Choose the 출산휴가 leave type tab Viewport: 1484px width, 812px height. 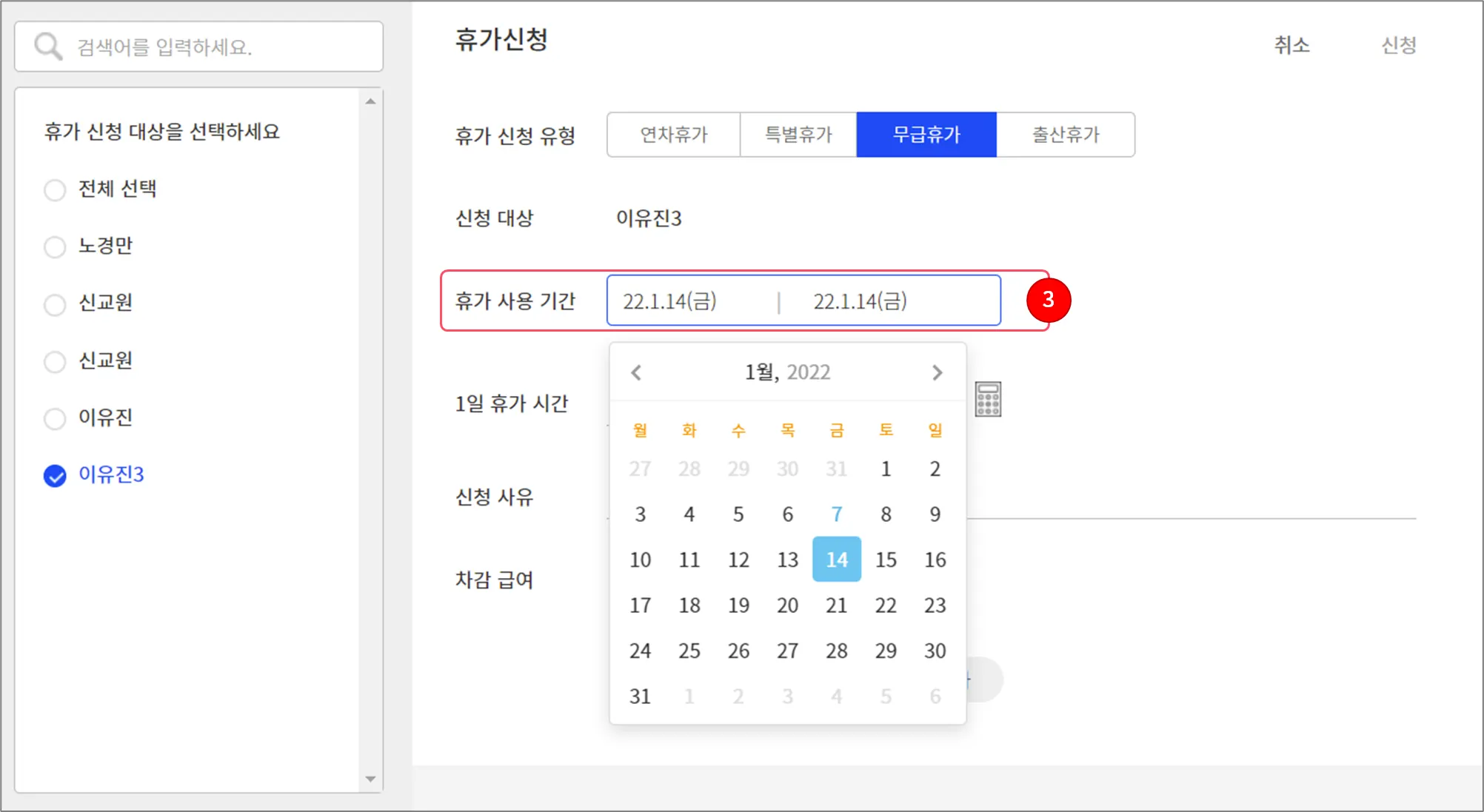coord(1065,135)
